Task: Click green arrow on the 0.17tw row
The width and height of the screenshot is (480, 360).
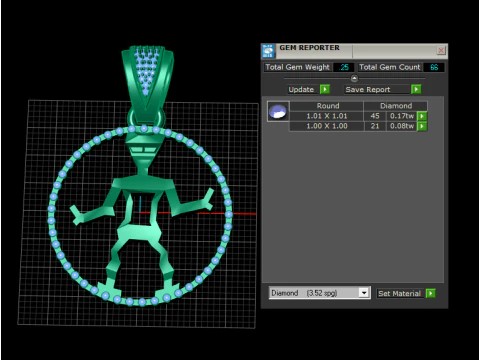Action: (422, 116)
